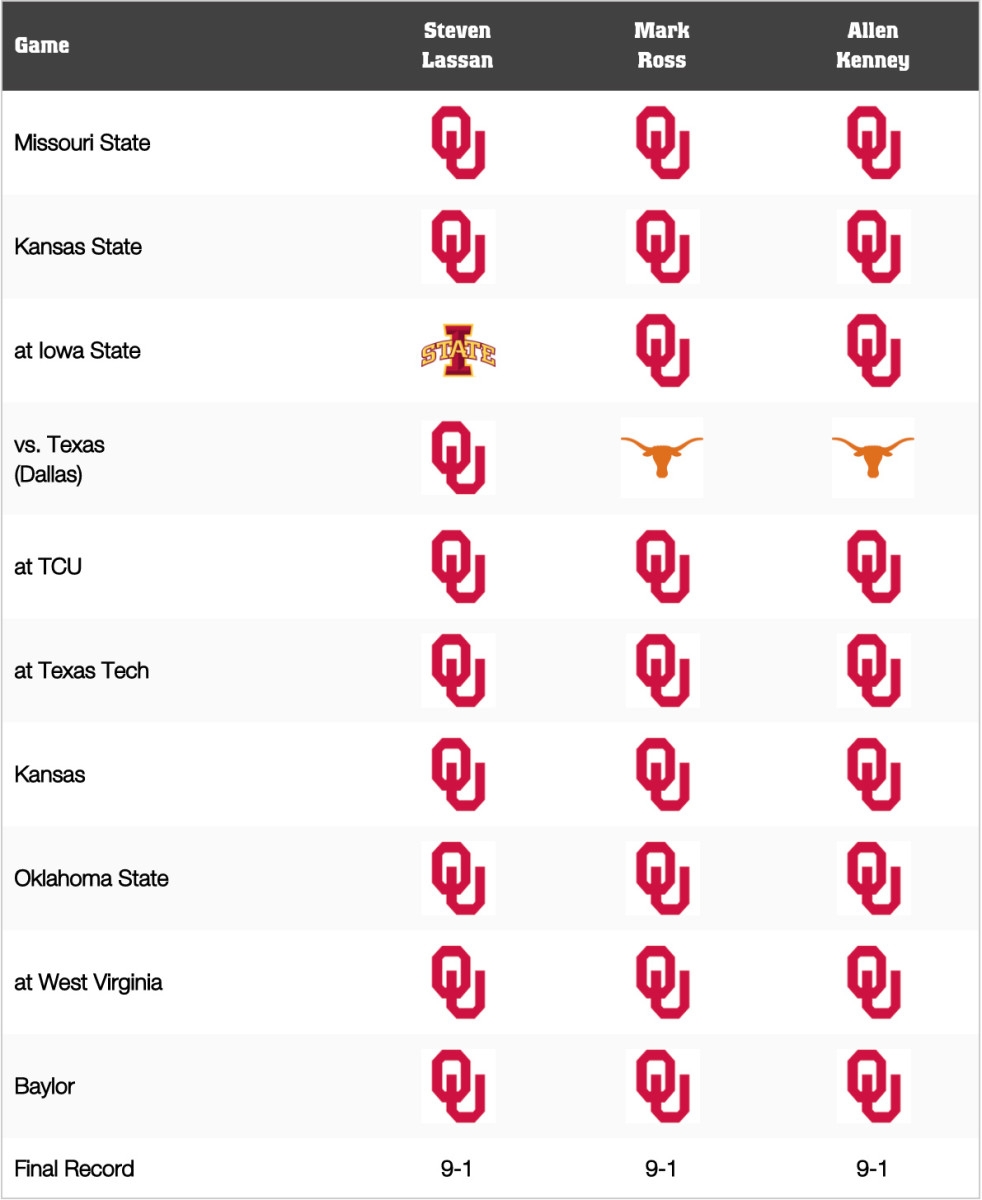
Task: Click Steven Lassan's OU logo for Texas game
Action: coord(458,456)
